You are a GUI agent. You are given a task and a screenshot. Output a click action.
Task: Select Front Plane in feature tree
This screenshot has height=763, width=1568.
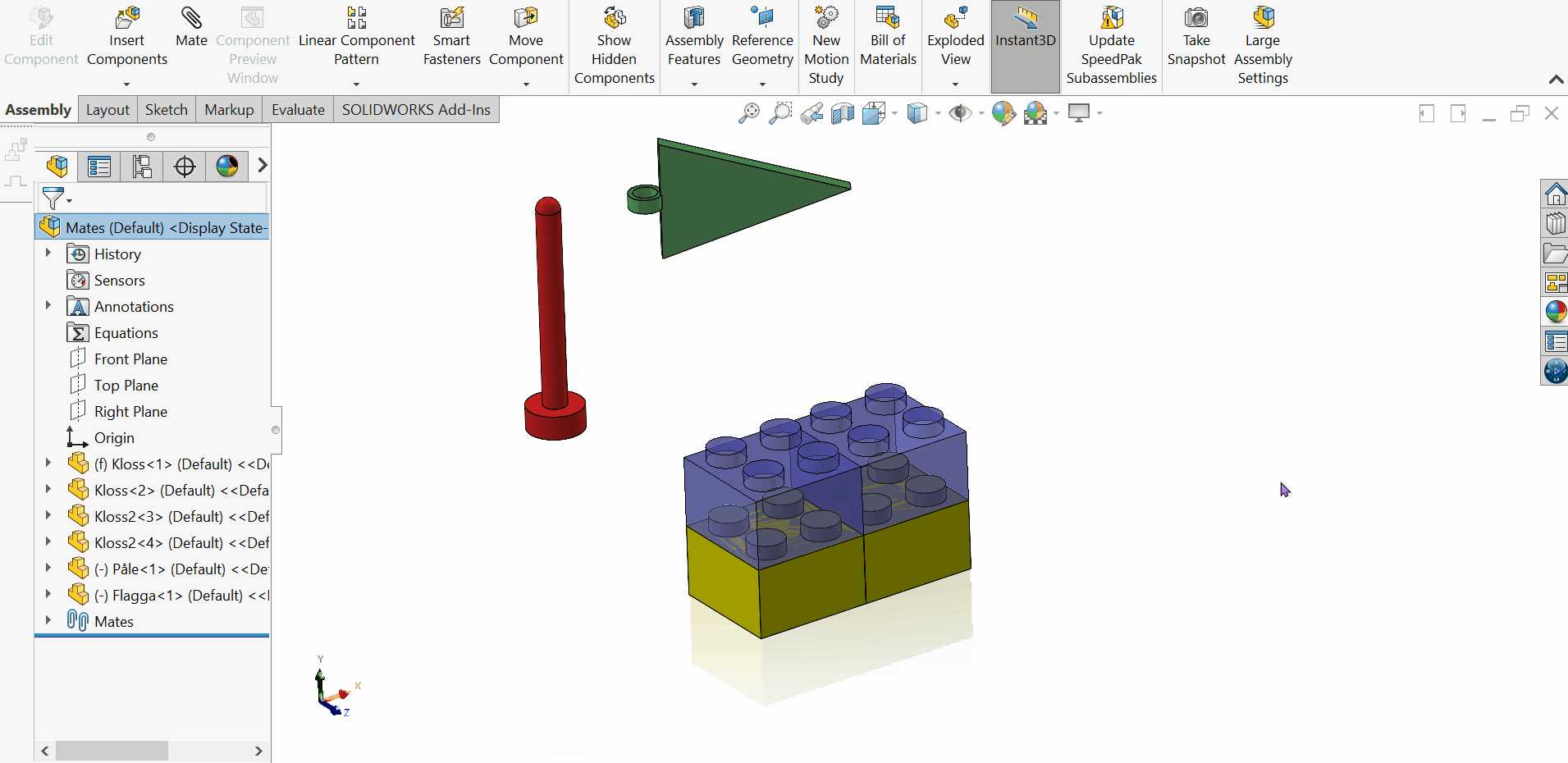tap(130, 359)
